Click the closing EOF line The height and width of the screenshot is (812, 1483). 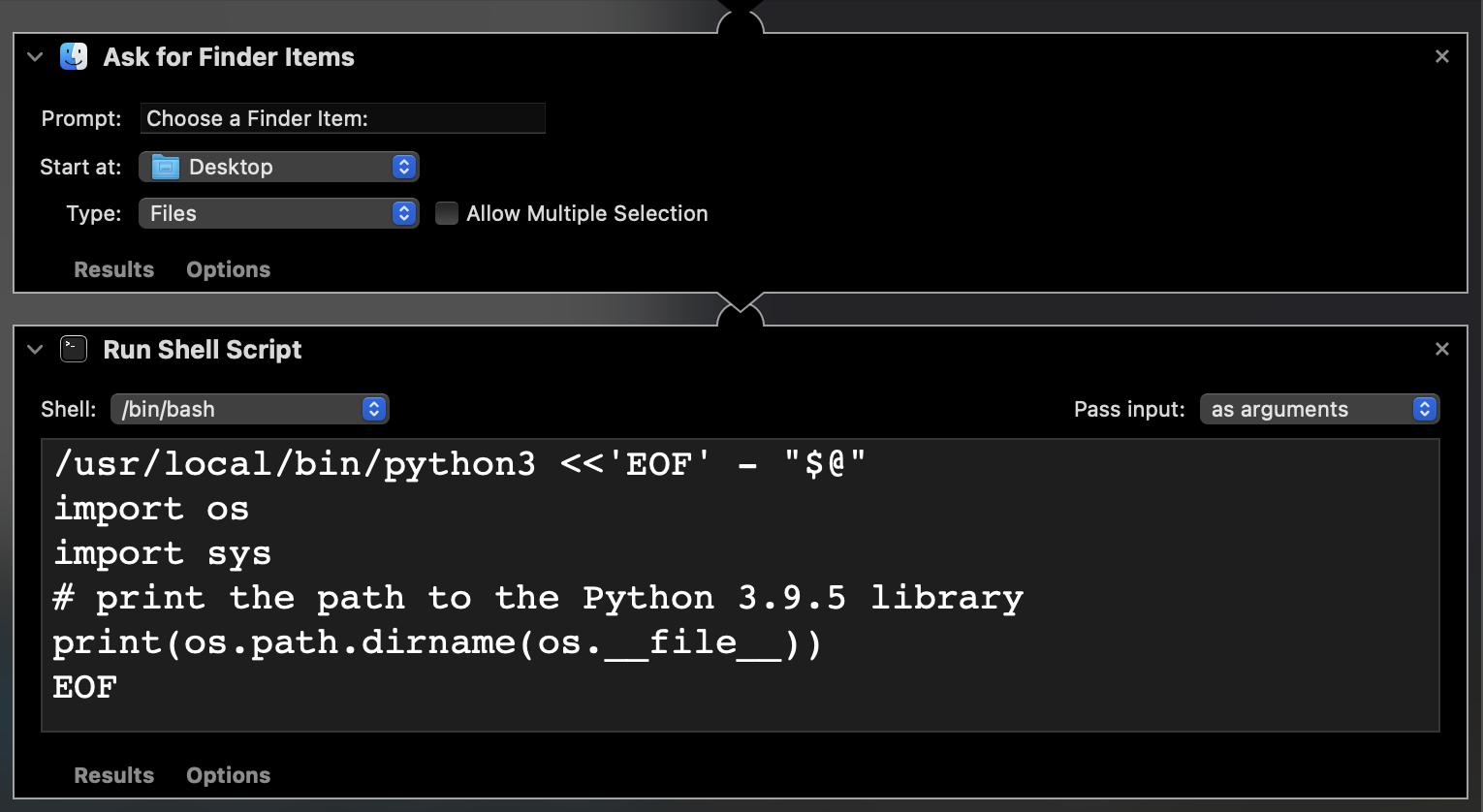click(85, 687)
